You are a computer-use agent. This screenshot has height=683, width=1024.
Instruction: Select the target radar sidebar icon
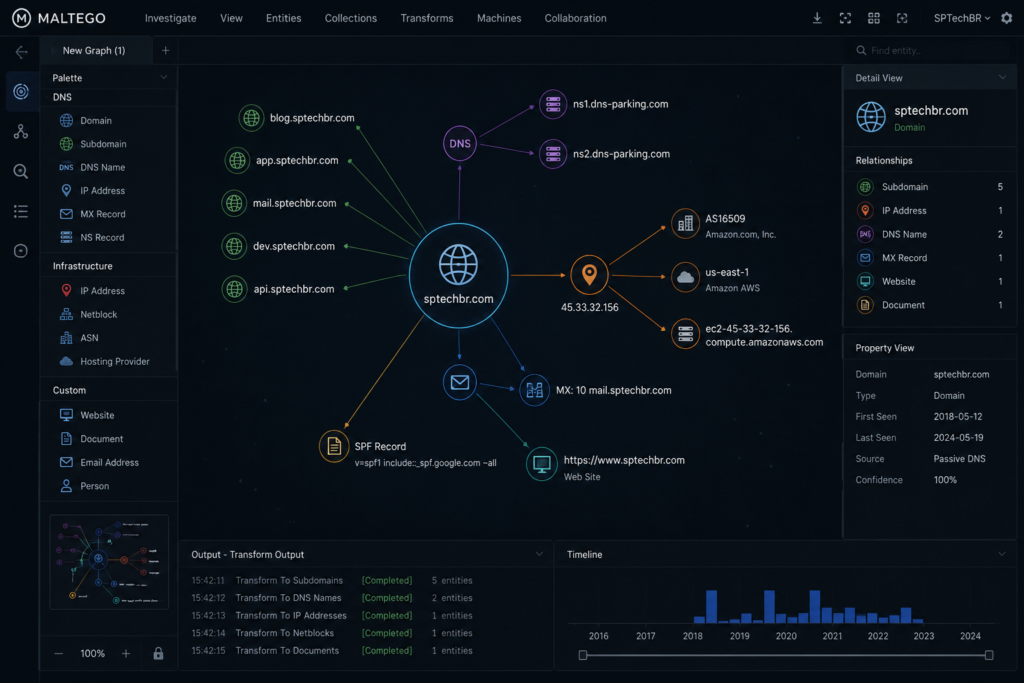coord(21,91)
